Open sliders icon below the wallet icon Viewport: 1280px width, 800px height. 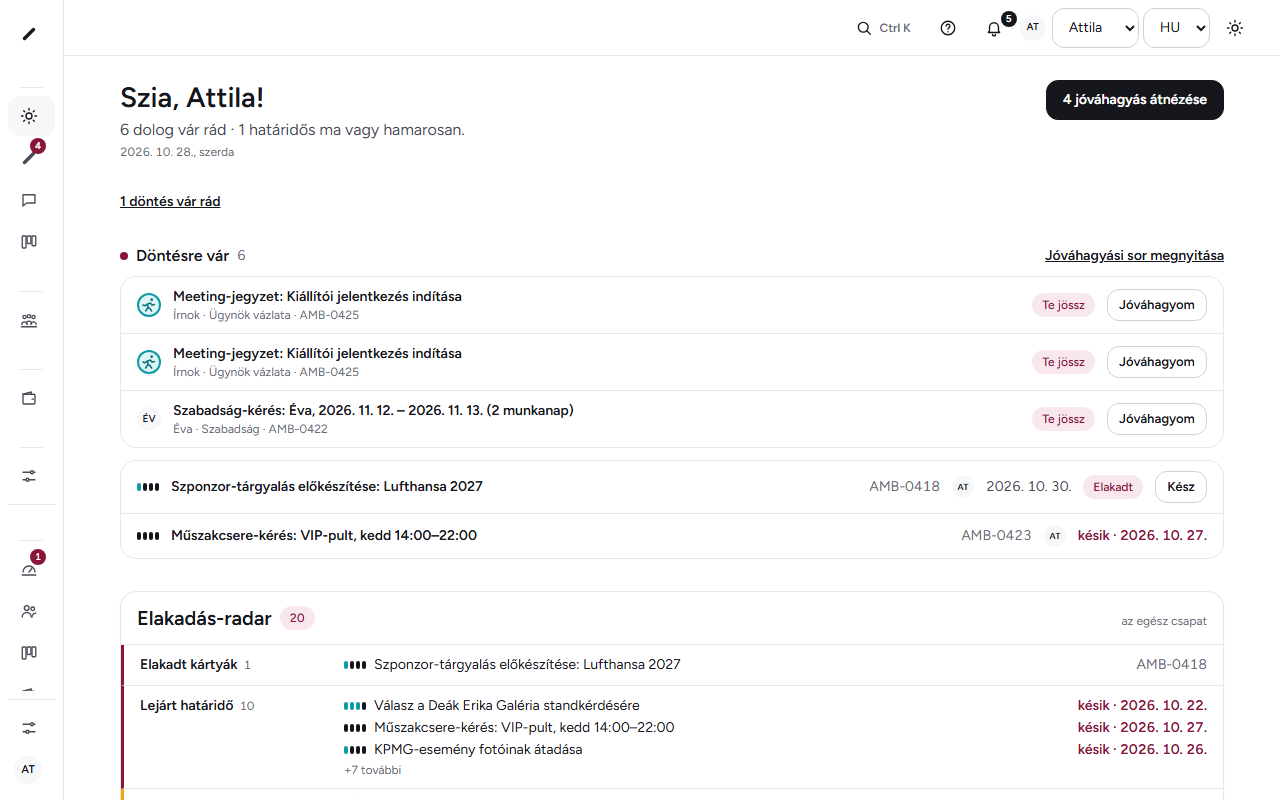click(x=30, y=476)
